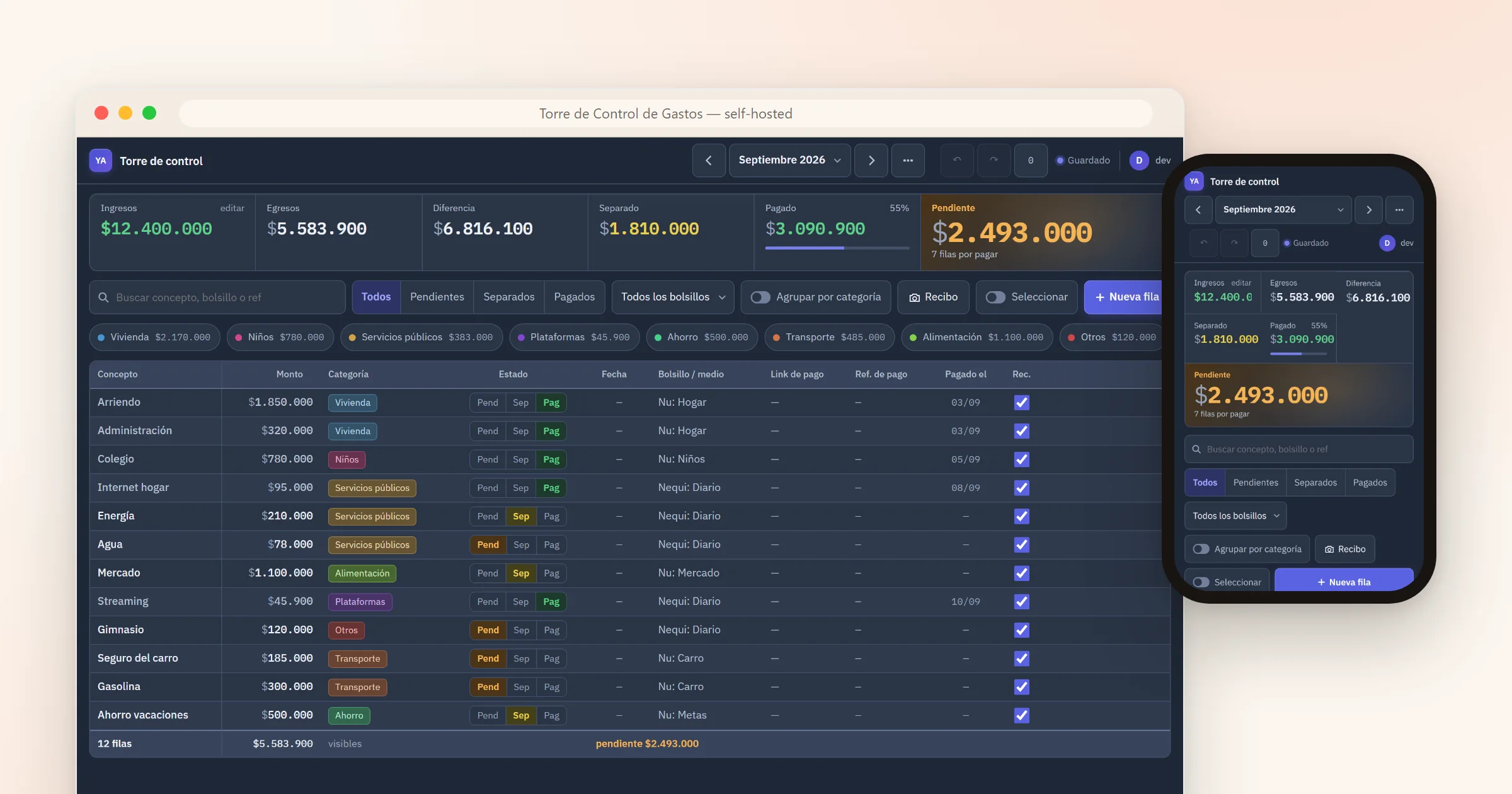
Task: Click editar link in Ingresos card
Action: tap(232, 208)
